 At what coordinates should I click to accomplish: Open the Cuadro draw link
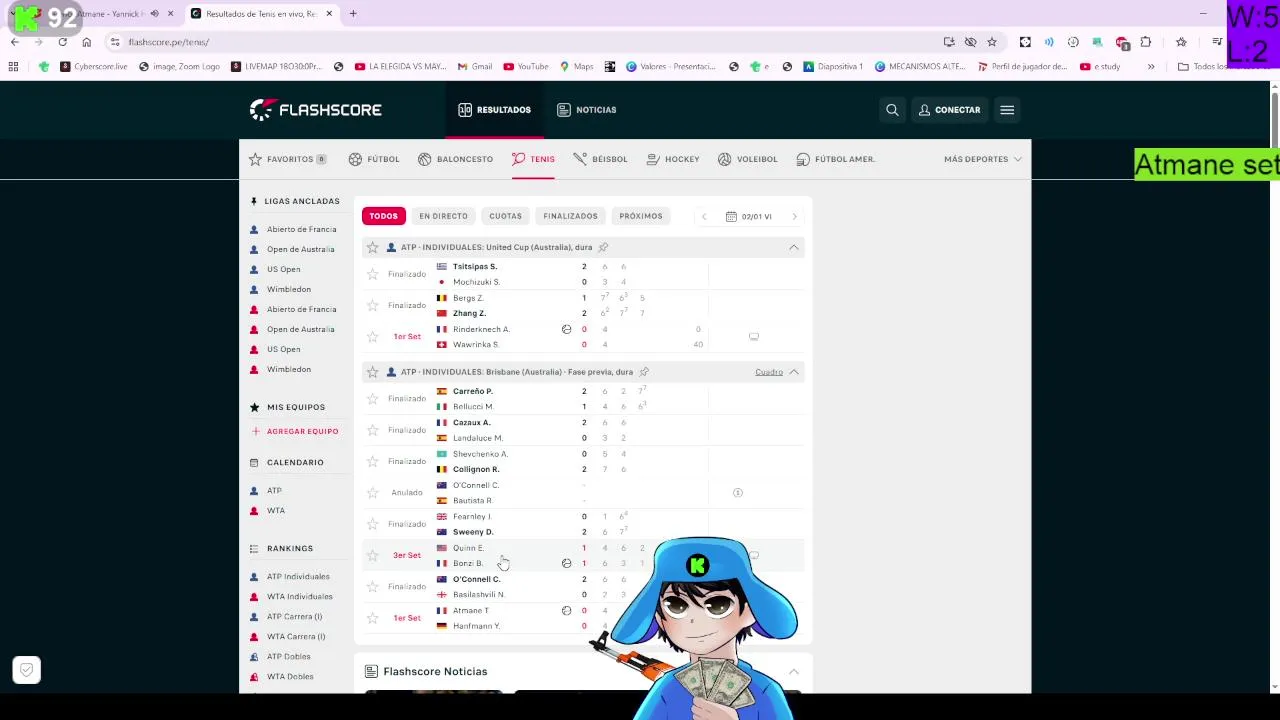(x=769, y=372)
